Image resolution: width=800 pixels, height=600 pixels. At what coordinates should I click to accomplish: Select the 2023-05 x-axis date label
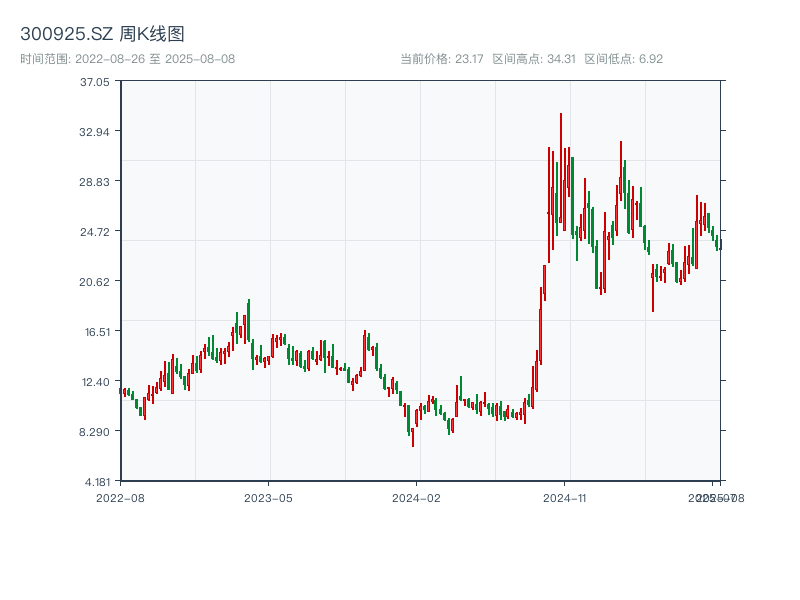point(269,497)
